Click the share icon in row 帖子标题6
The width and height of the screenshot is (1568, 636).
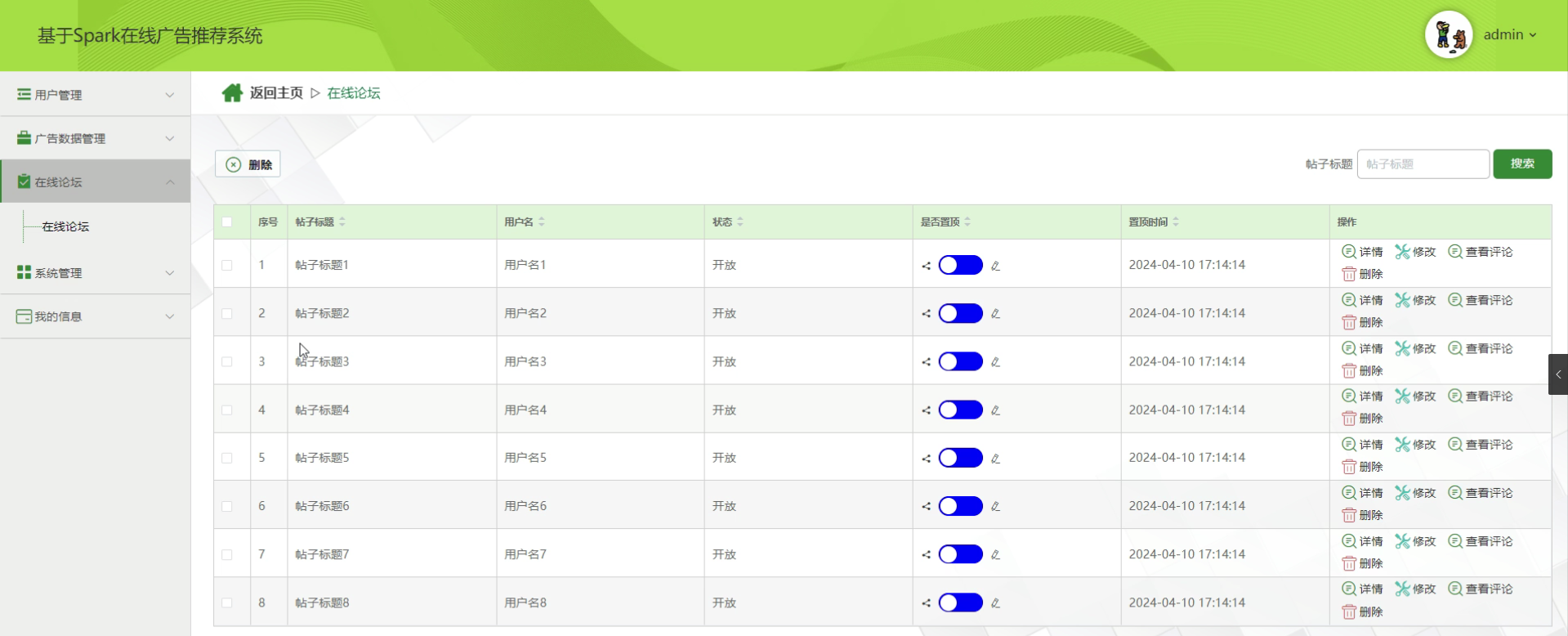coord(926,507)
